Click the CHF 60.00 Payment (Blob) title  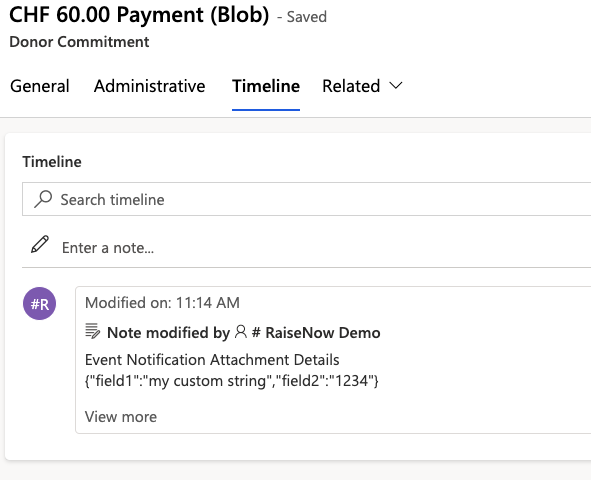point(139,15)
